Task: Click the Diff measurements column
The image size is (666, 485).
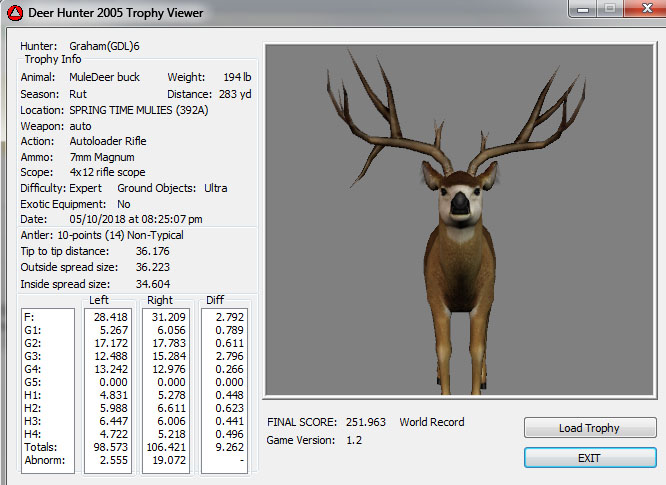Action: coord(223,390)
